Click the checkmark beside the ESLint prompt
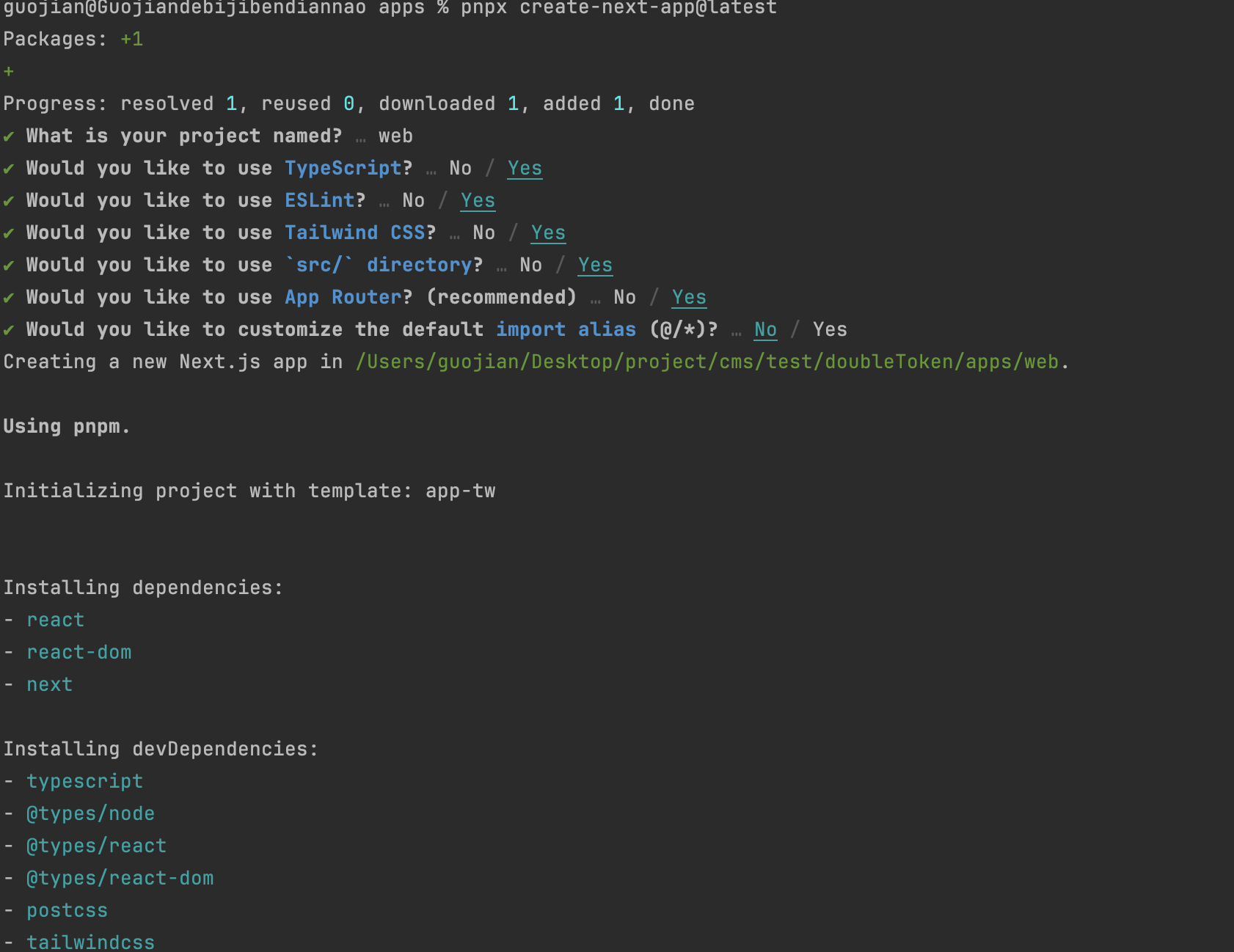The image size is (1234, 952). click(x=9, y=201)
